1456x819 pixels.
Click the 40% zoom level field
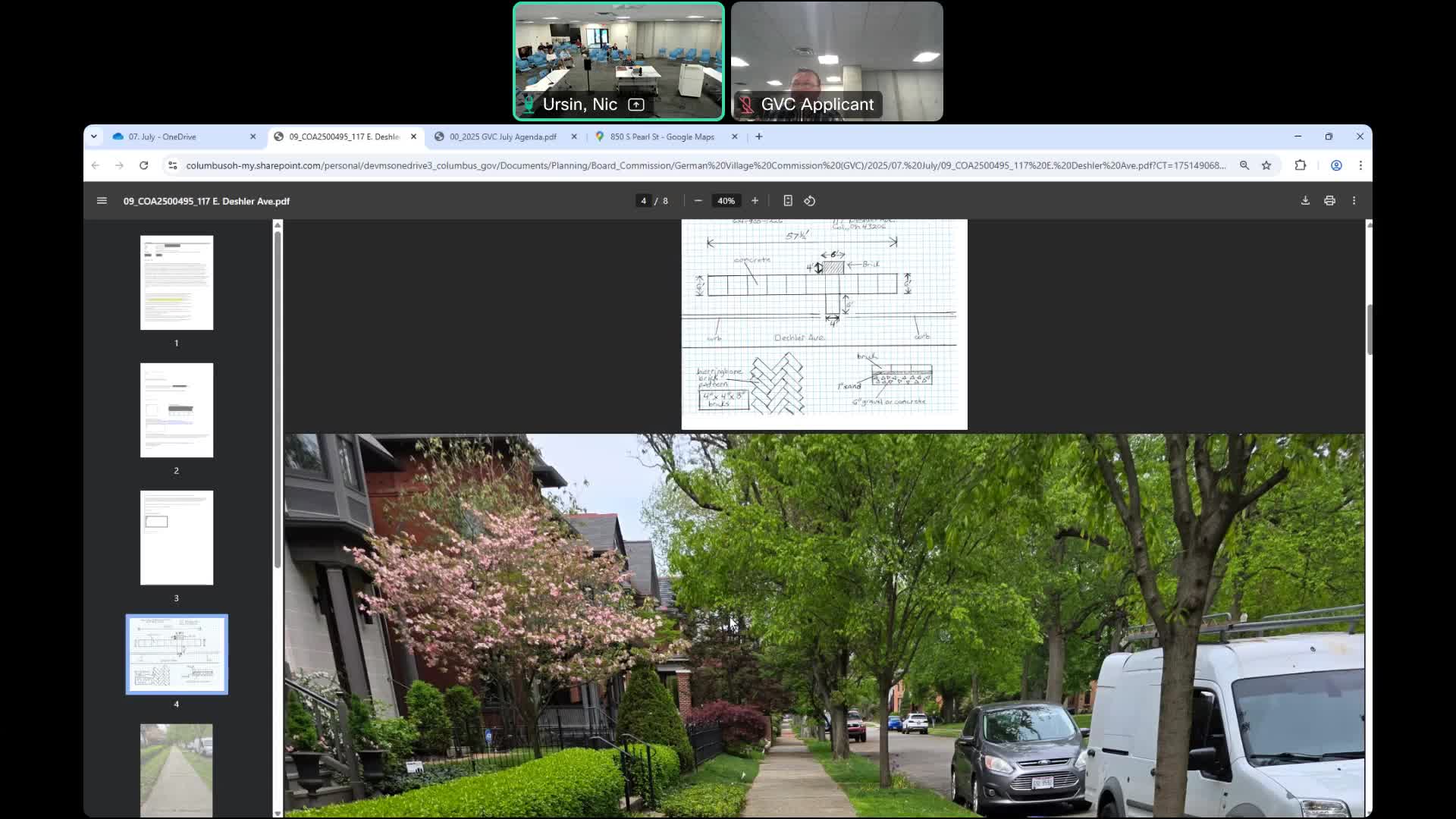click(x=726, y=201)
